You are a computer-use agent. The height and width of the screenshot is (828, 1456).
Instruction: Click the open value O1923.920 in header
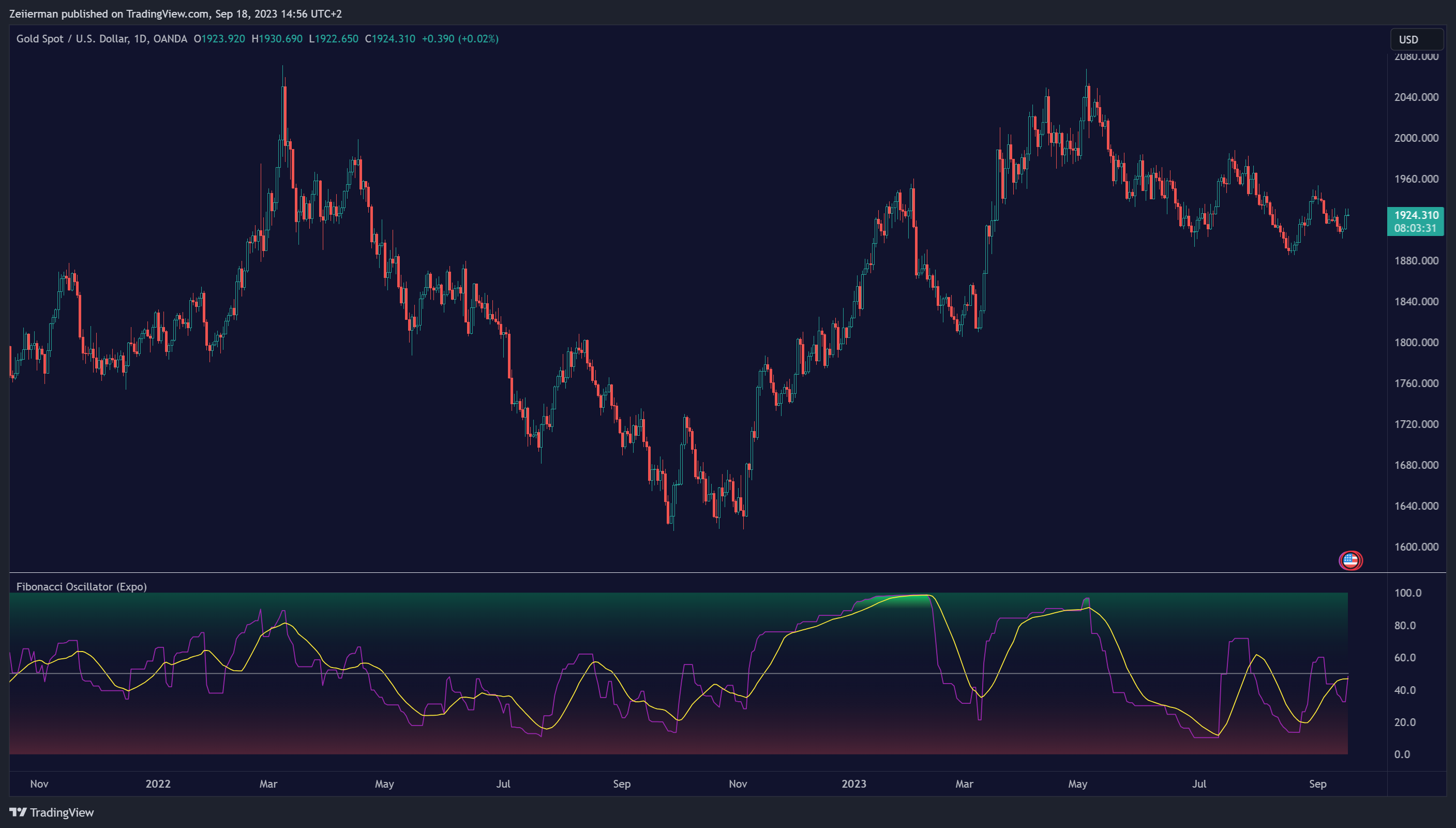219,39
